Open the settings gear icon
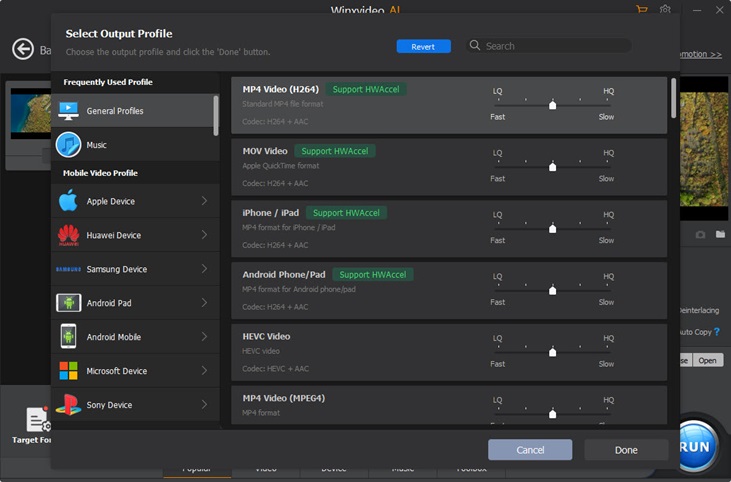The width and height of the screenshot is (731, 482). [x=665, y=9]
